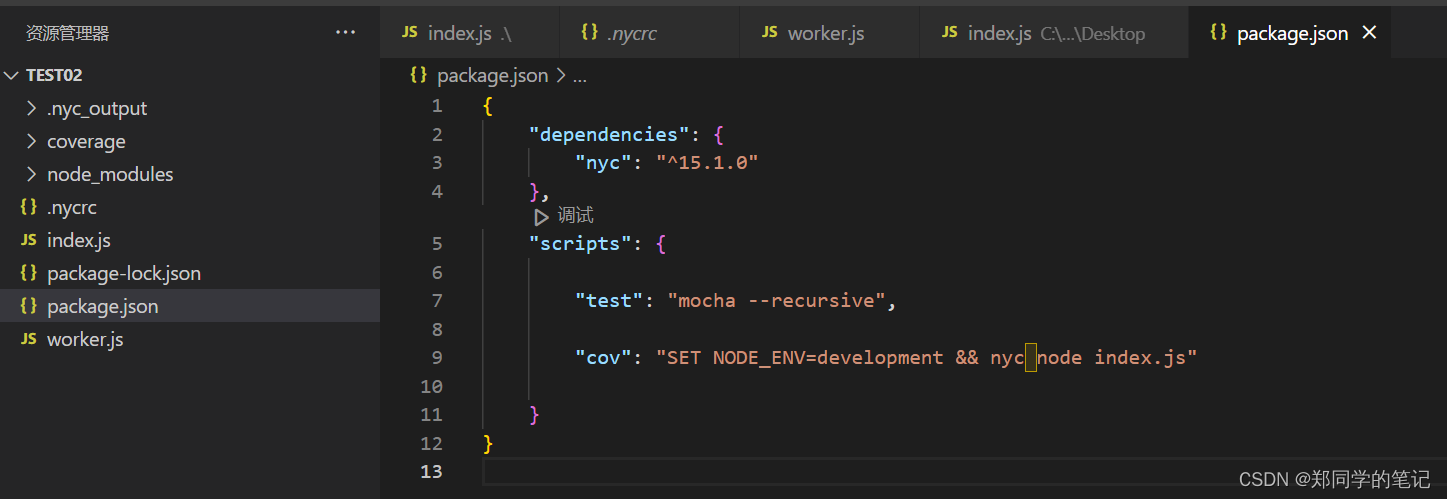Click line number 1 in the gutter
Image resolution: width=1447 pixels, height=499 pixels.
[x=436, y=106]
